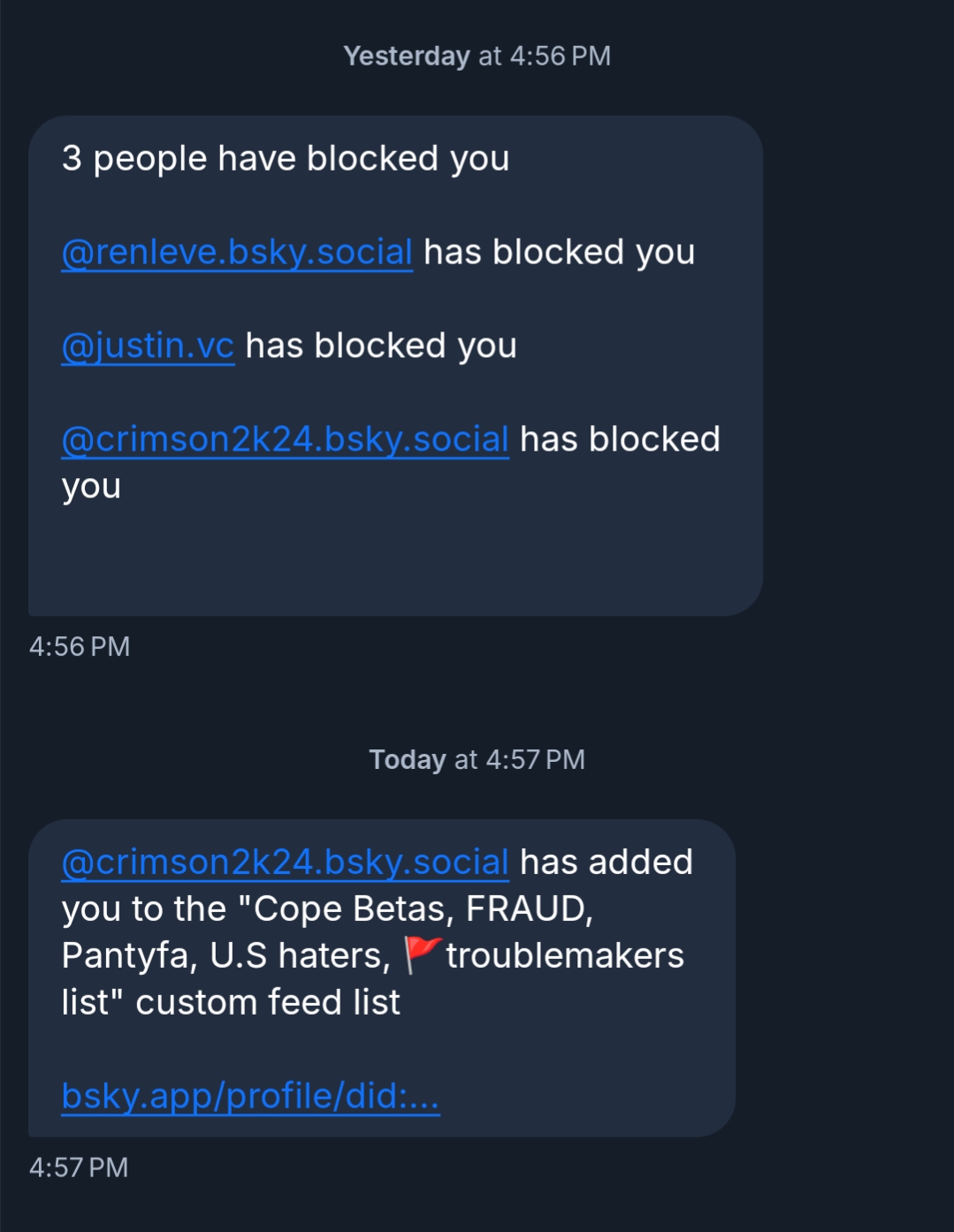The height and width of the screenshot is (1232, 954).
Task: Click "has blocked you" beside @renleve.bsky.social
Action: 559,252
